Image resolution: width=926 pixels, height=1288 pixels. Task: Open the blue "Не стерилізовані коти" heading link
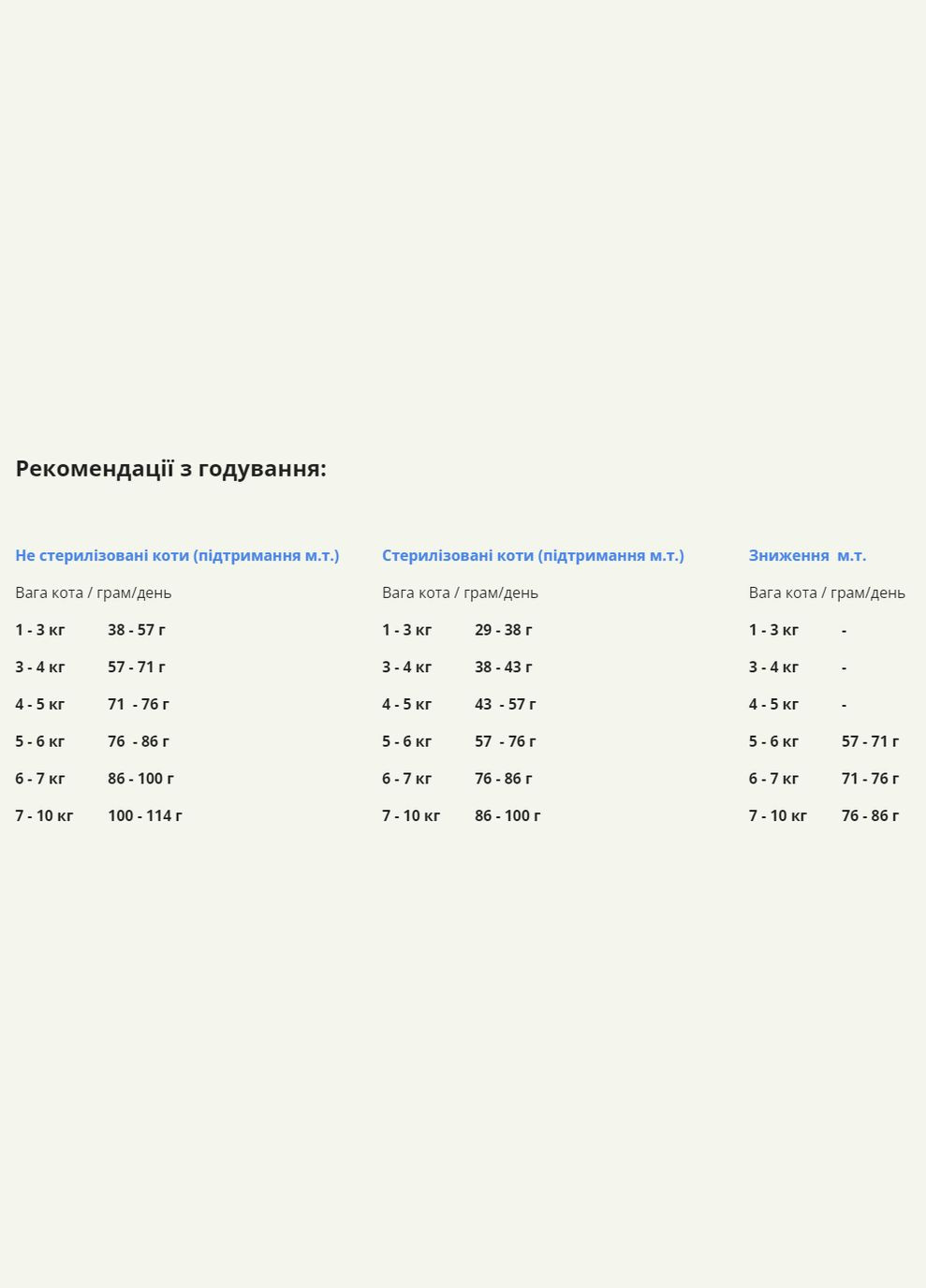point(177,555)
